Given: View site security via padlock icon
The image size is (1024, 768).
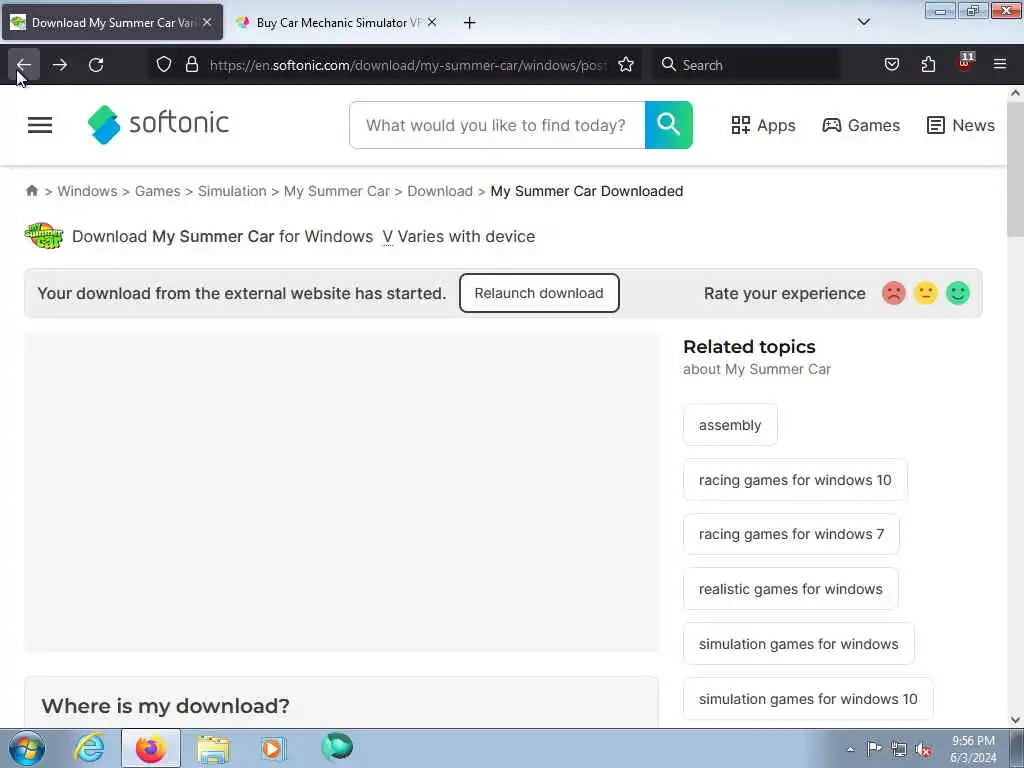Looking at the screenshot, I should coord(191,65).
